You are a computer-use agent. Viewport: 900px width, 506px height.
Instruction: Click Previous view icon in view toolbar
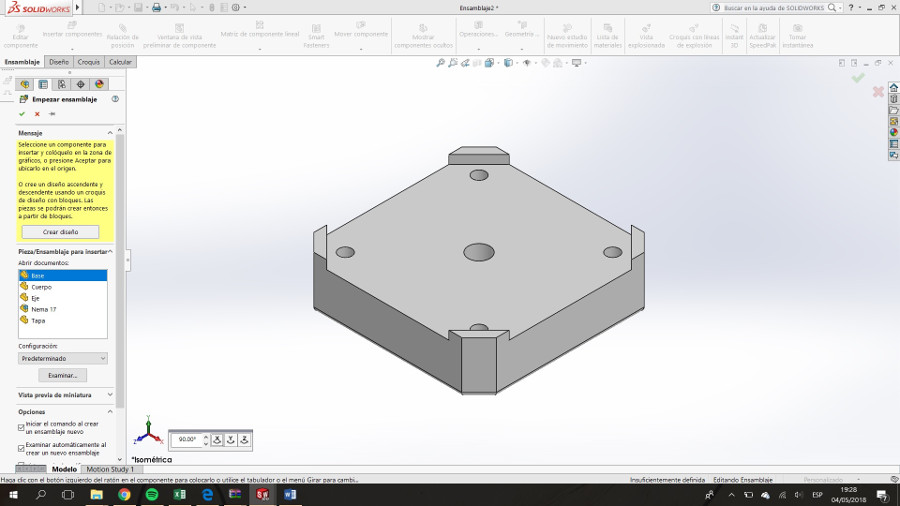point(465,63)
